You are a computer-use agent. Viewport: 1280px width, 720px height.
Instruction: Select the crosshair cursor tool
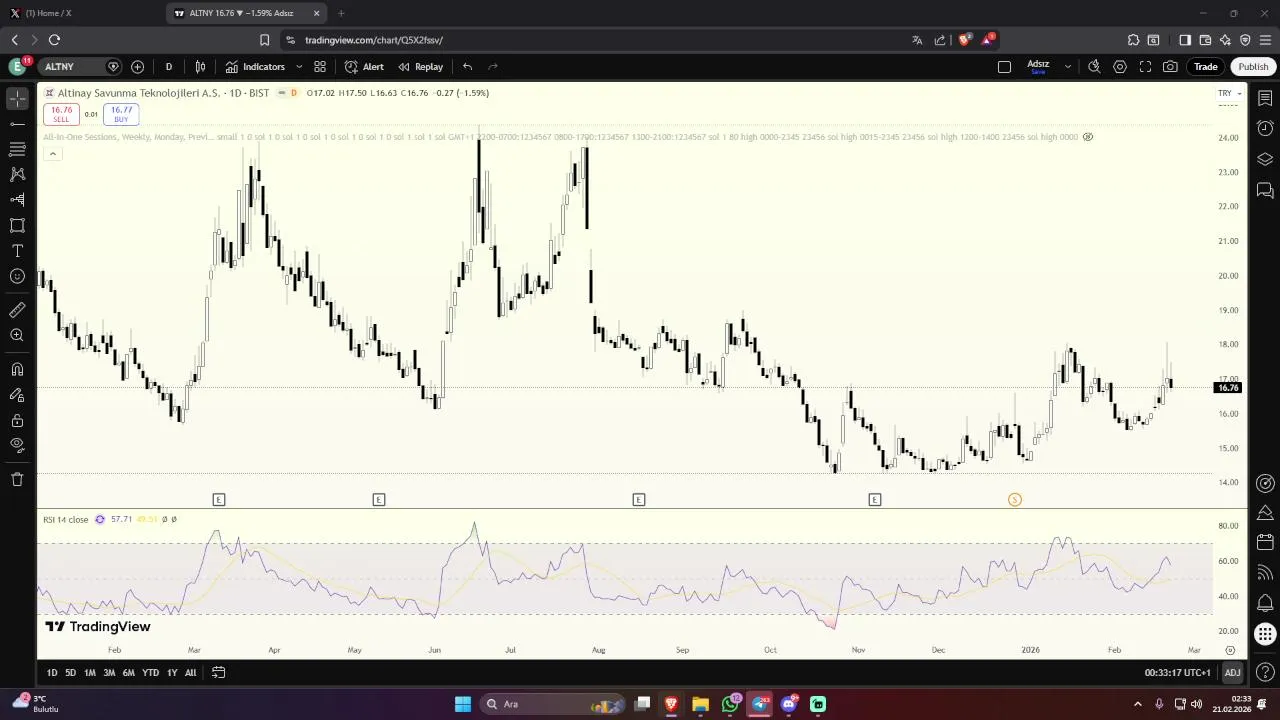(x=17, y=99)
